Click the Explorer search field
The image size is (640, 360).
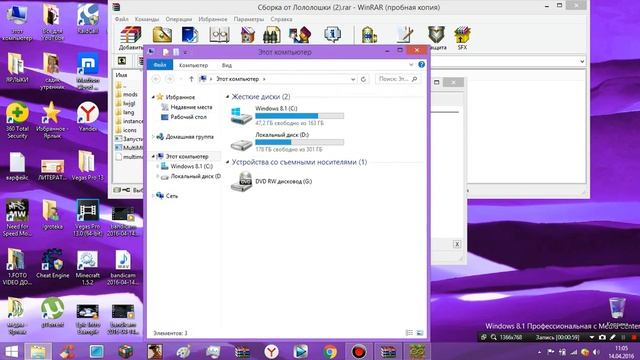coord(398,79)
